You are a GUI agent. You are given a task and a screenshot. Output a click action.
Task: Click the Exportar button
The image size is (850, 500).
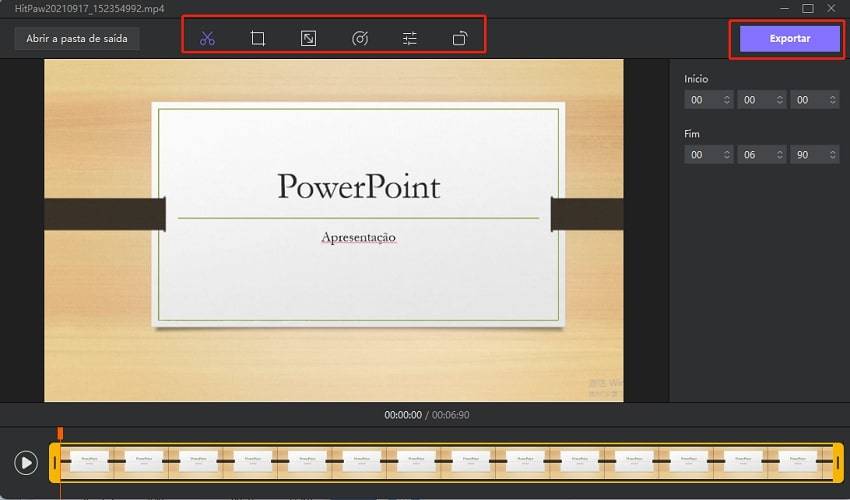(x=790, y=39)
